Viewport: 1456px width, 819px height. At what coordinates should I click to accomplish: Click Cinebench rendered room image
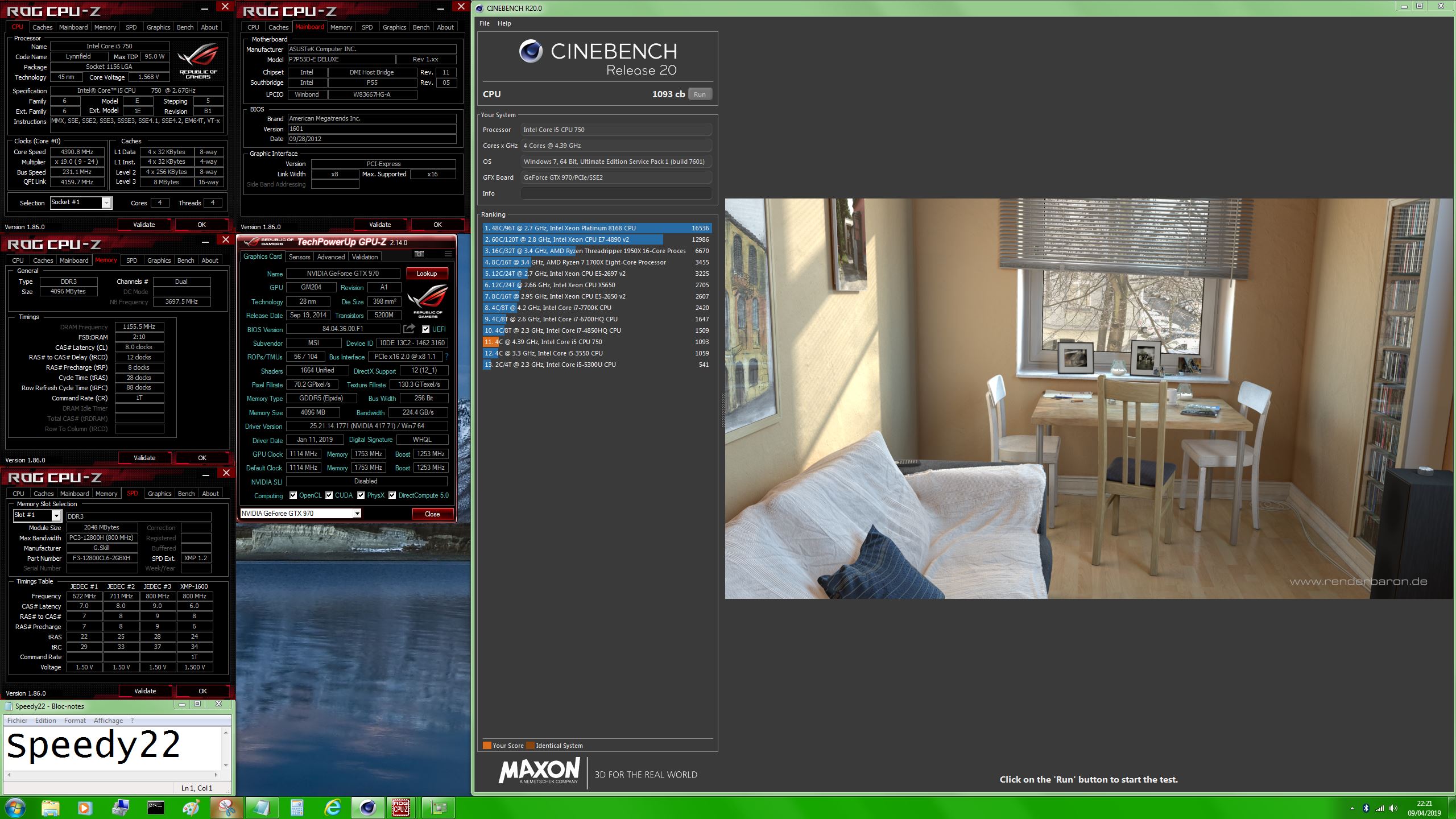1089,398
